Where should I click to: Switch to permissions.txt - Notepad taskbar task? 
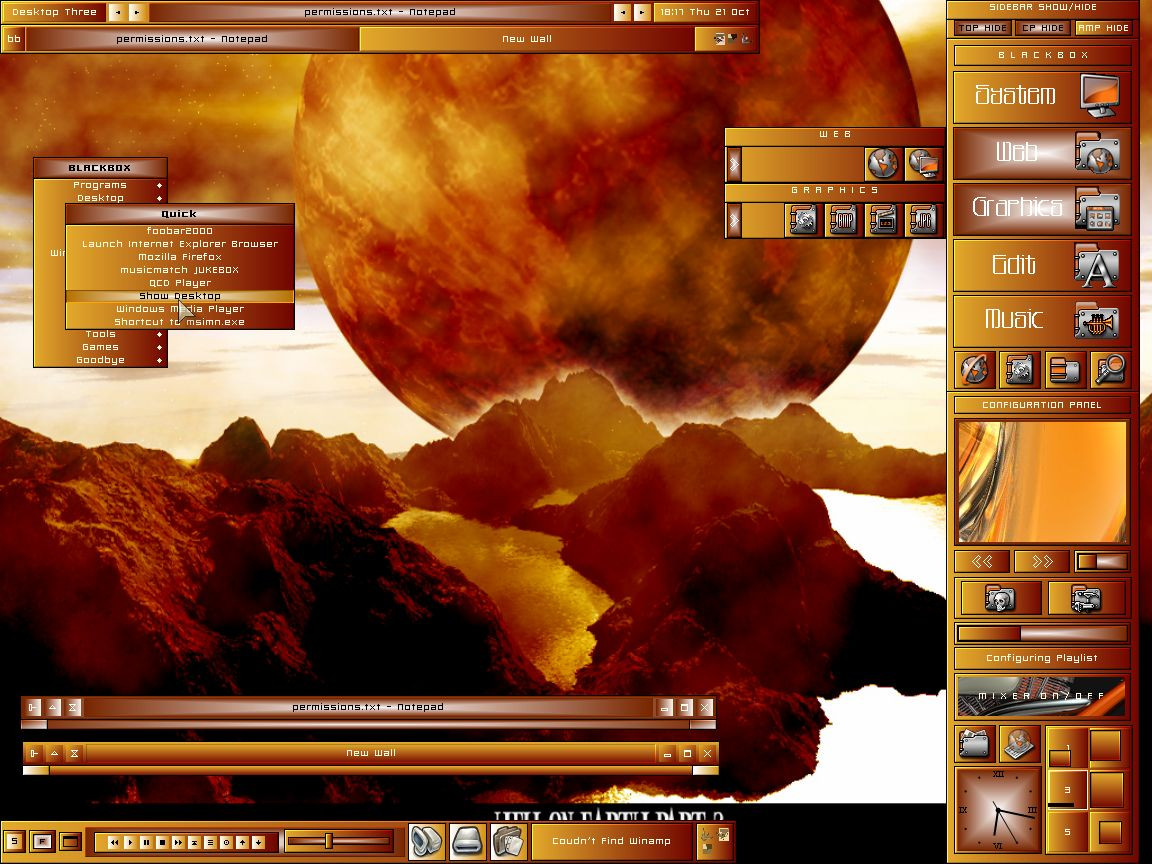click(192, 39)
